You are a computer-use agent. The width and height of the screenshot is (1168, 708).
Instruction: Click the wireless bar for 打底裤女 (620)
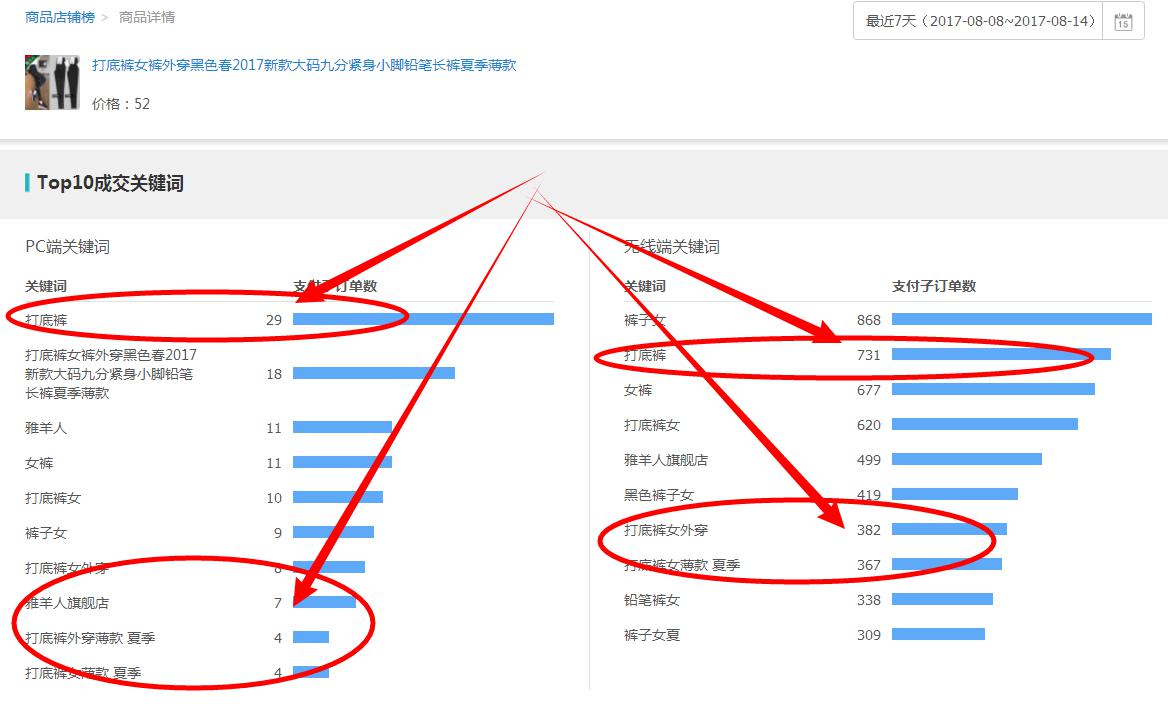[984, 424]
